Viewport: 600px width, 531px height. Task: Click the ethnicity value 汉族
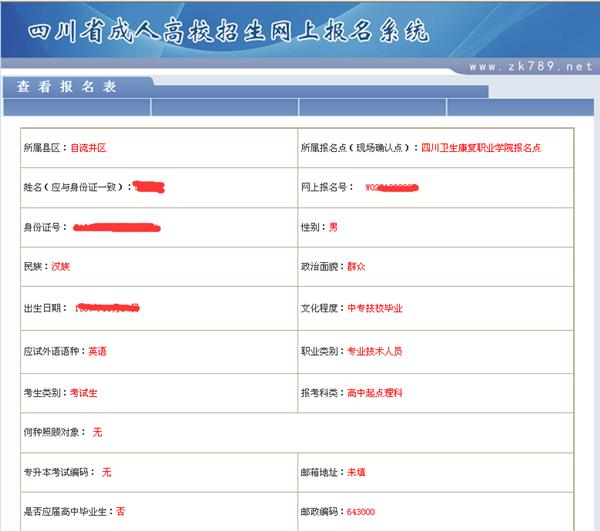[61, 267]
